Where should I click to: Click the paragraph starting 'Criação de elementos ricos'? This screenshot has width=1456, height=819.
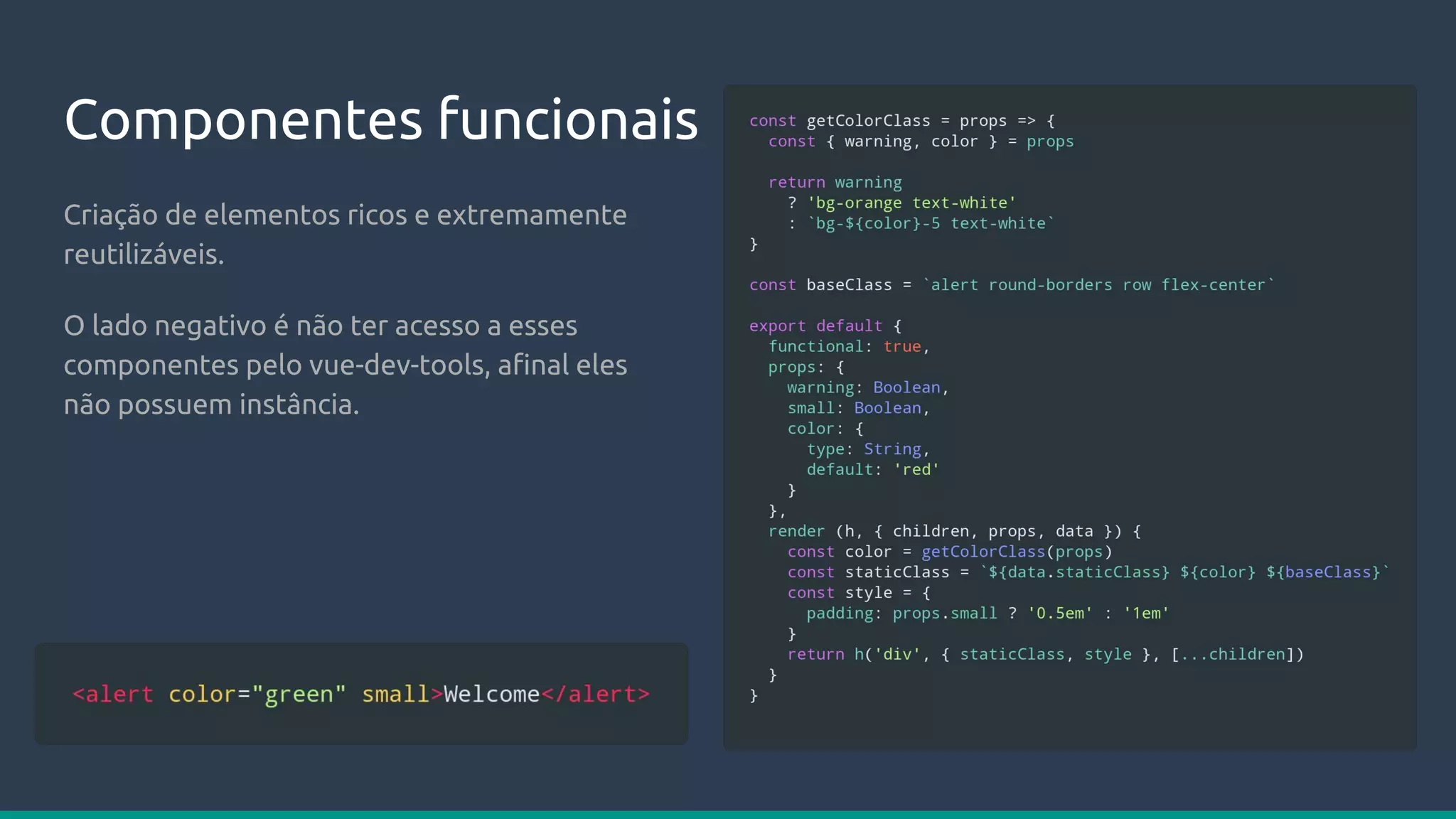346,234
